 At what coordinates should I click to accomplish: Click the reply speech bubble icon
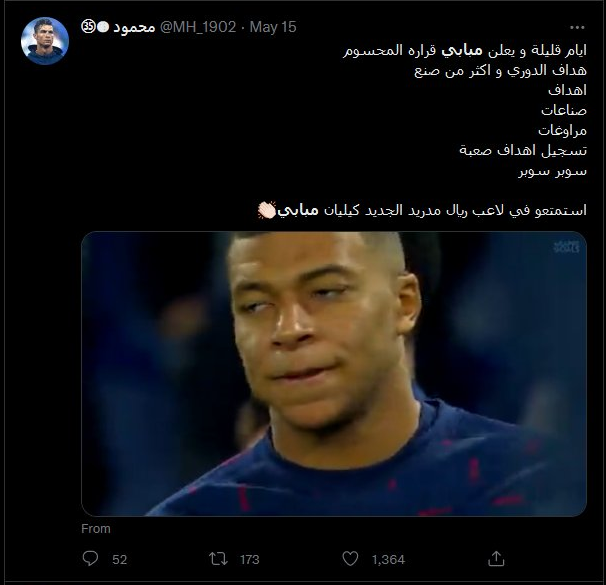[90, 558]
